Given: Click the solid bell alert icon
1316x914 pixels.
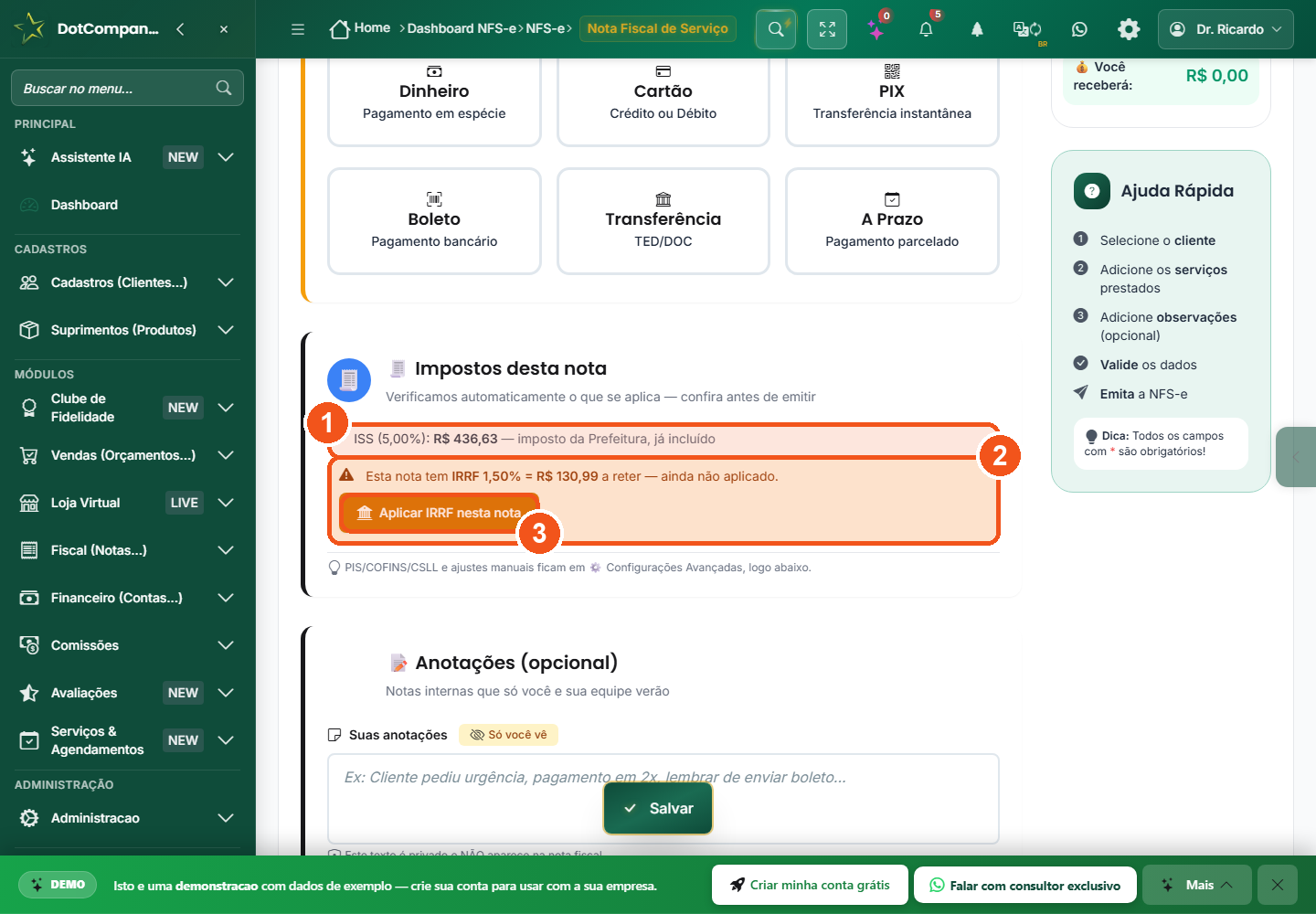Looking at the screenshot, I should (977, 29).
